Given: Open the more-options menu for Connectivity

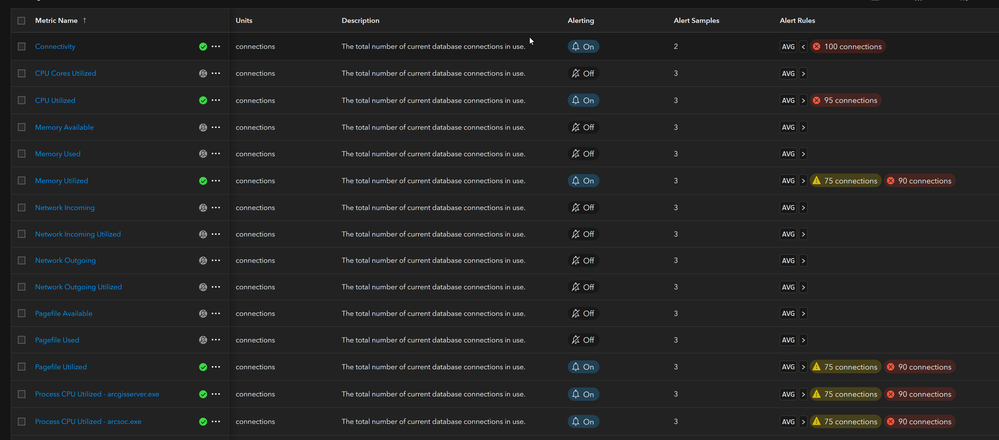Looking at the screenshot, I should [x=216, y=47].
